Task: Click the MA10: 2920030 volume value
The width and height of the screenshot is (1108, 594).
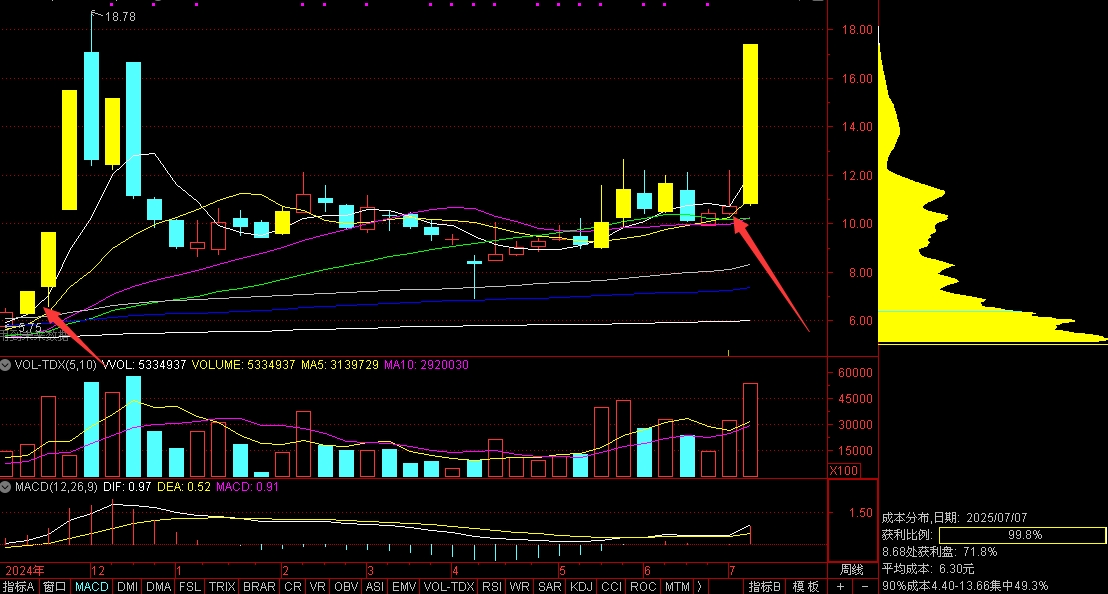Action: 426,365
